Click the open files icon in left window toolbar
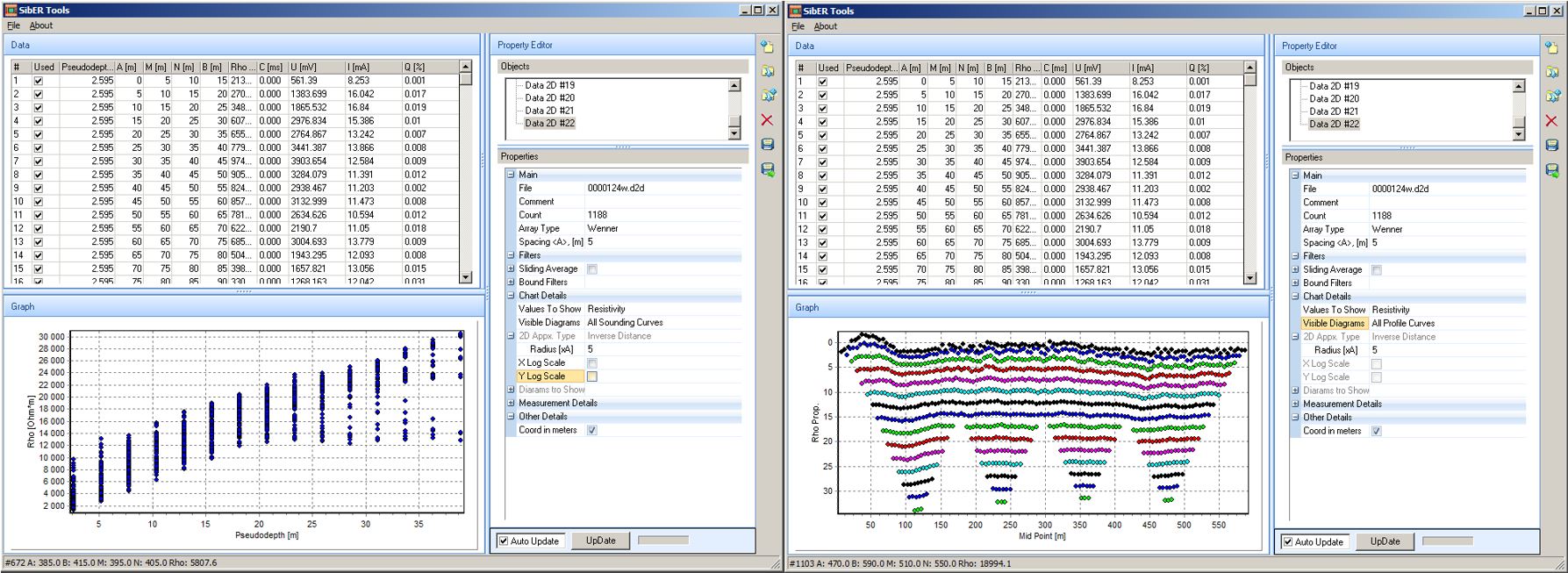The image size is (1568, 573). (x=768, y=71)
